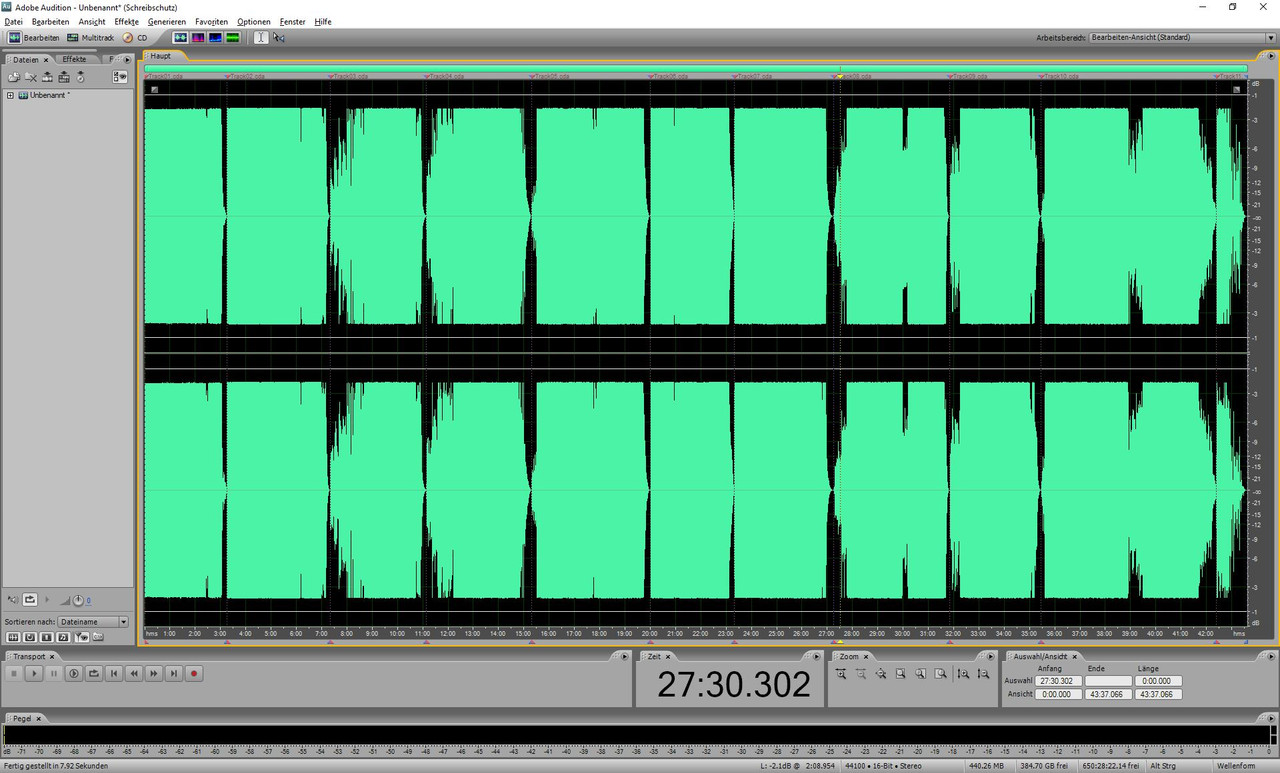Toggle show MIDI files filter button

(63, 637)
